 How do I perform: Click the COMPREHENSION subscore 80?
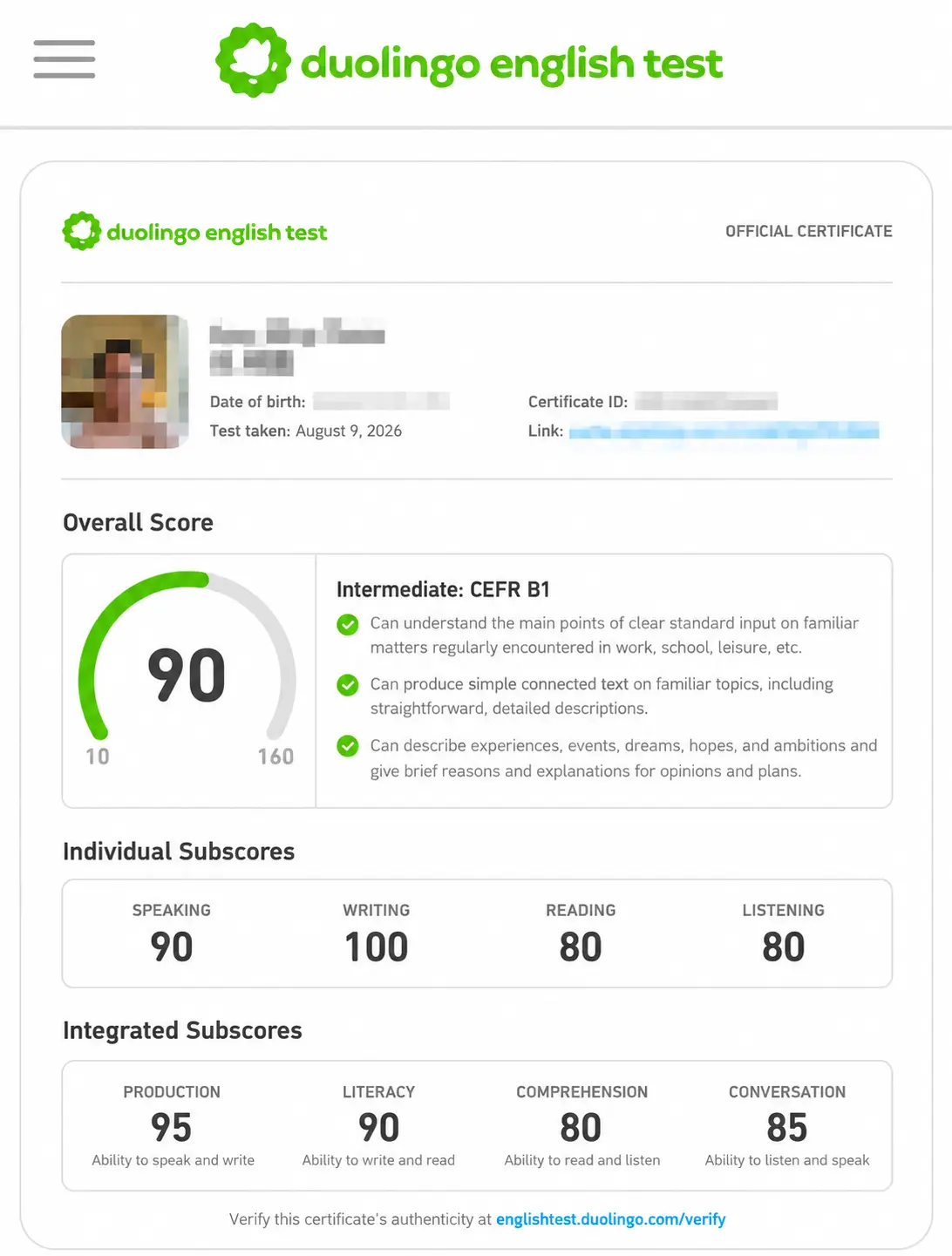[x=581, y=1128]
